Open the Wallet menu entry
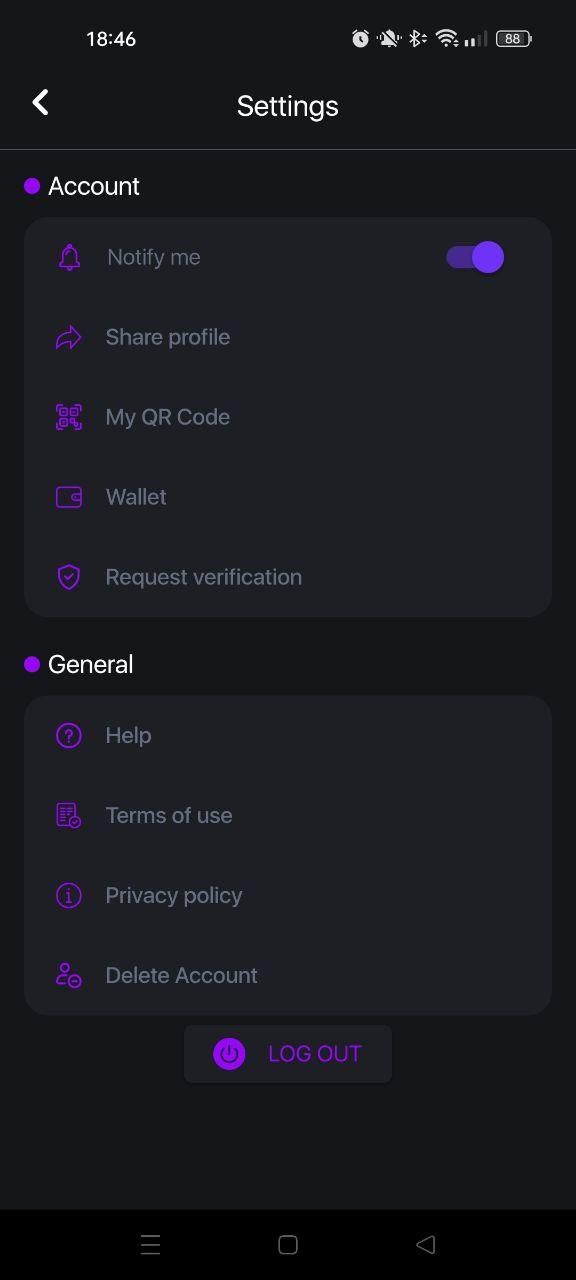The width and height of the screenshot is (576, 1280). click(288, 497)
